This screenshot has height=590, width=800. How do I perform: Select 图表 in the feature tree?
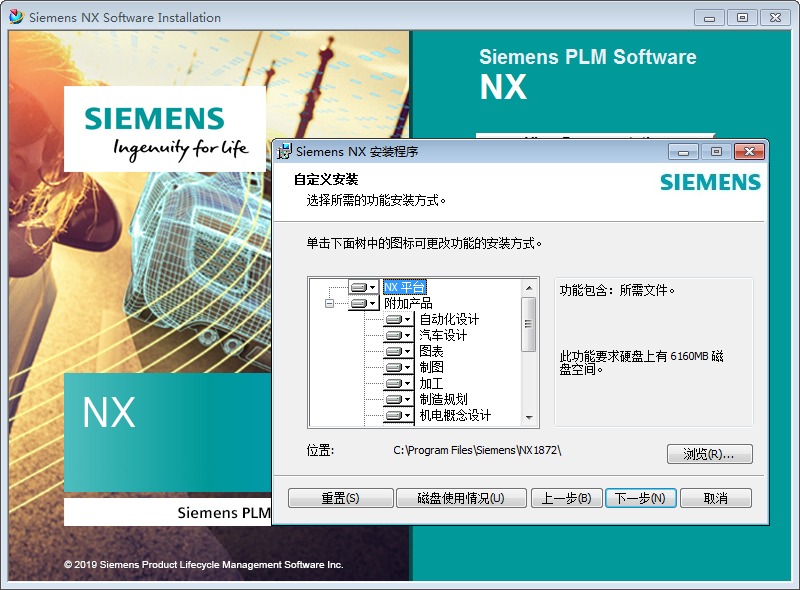pos(431,351)
